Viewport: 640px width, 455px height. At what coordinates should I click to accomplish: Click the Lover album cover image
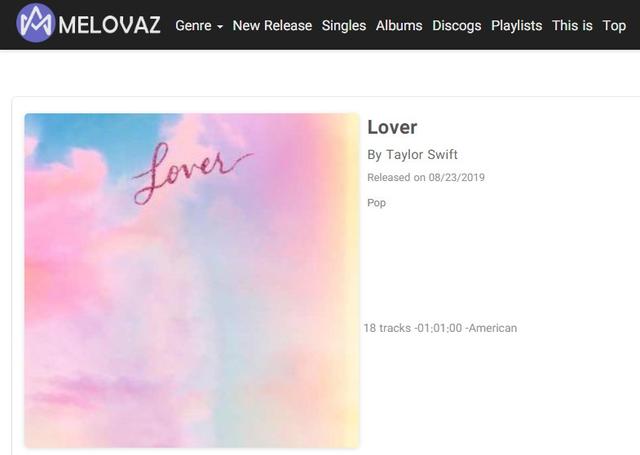[192, 281]
